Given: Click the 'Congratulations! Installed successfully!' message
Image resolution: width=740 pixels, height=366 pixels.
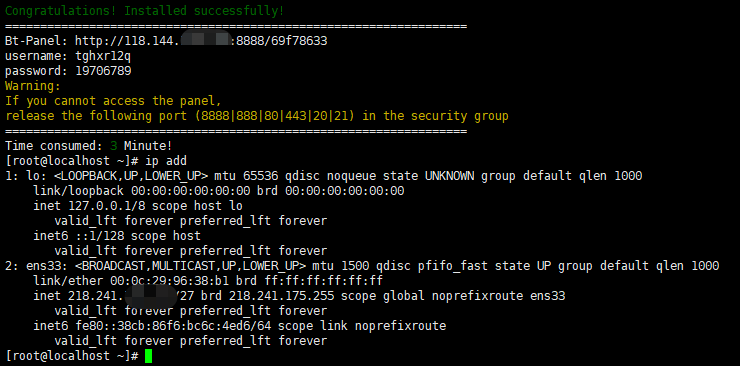Looking at the screenshot, I should pyautogui.click(x=145, y=10).
